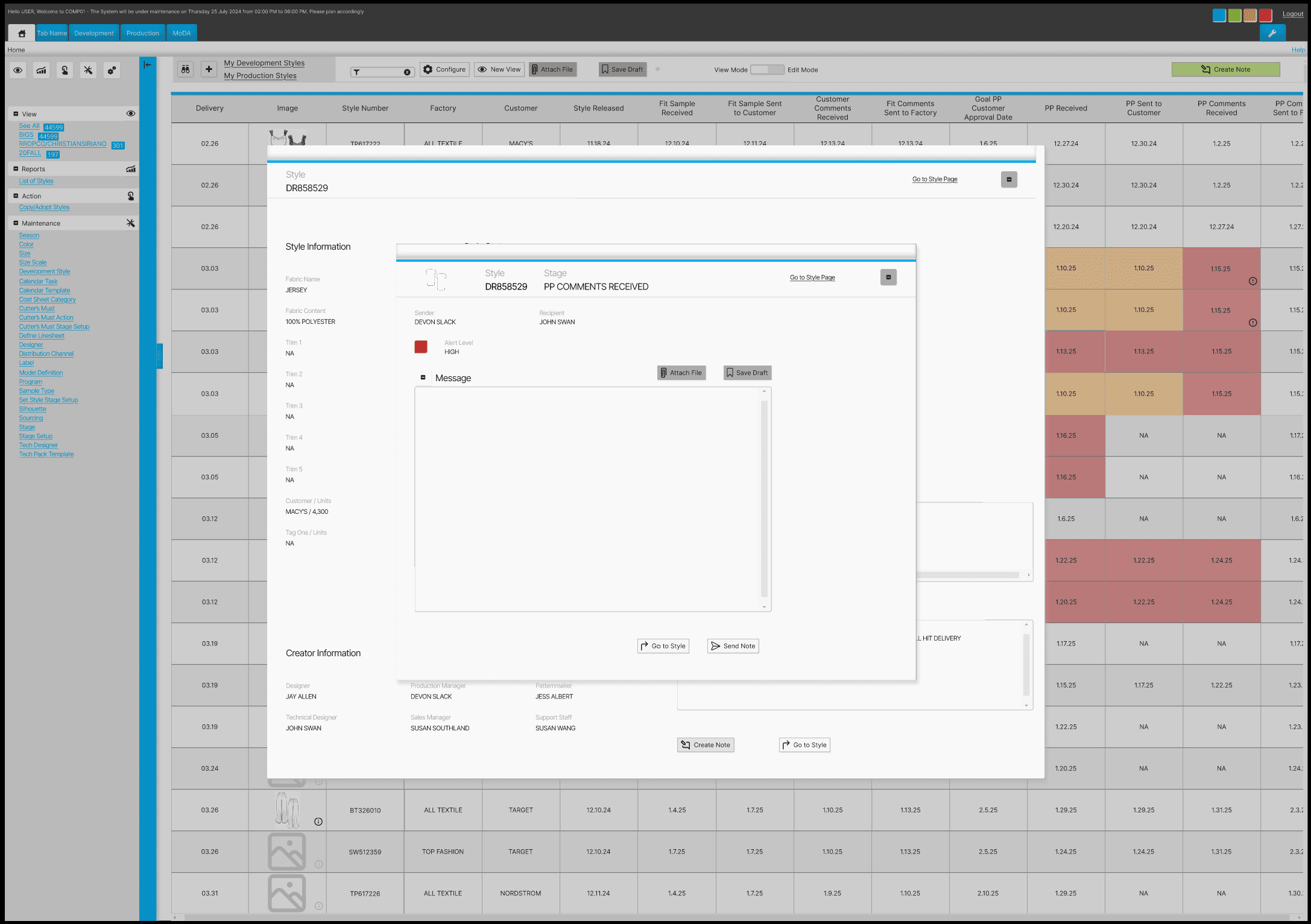Viewport: 1311px width, 924px height.
Task: Click the plus add icon
Action: pos(209,69)
